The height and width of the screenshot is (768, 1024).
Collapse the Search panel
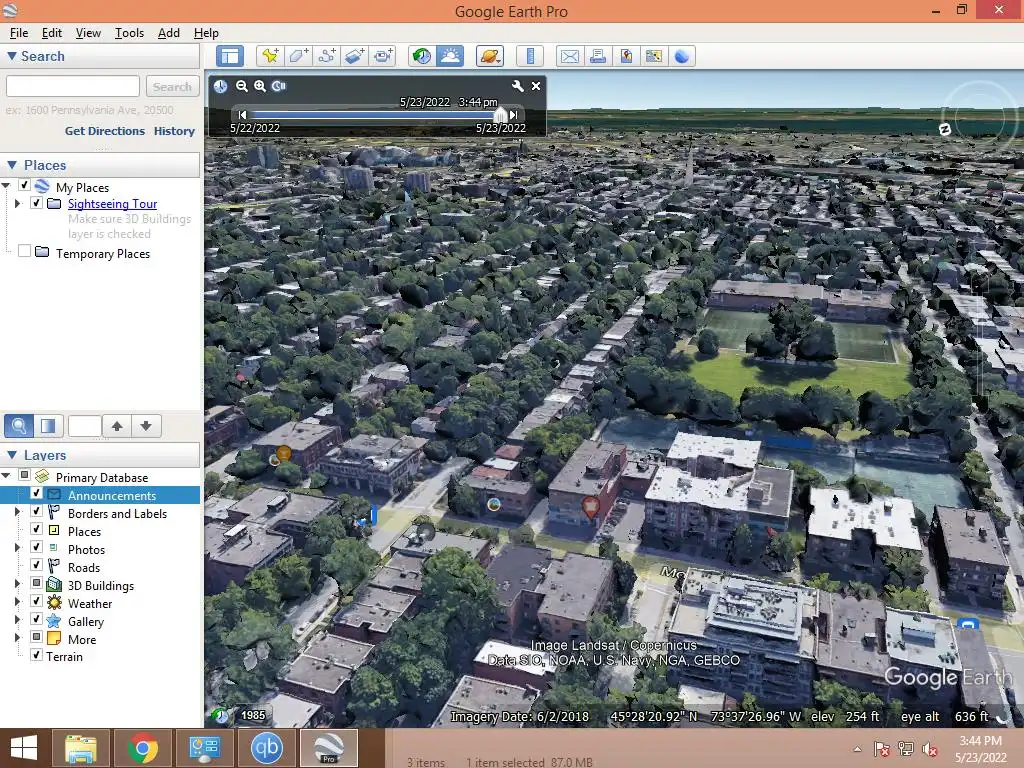[11, 56]
